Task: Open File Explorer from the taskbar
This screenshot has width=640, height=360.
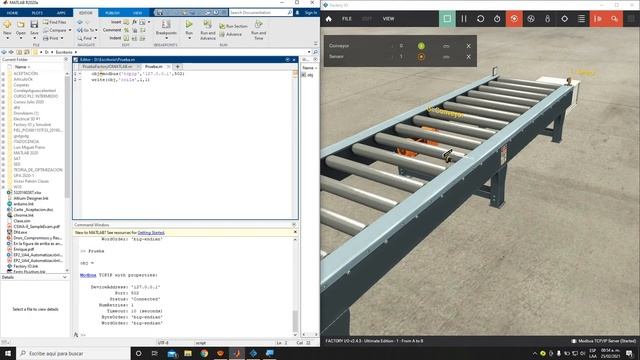Action: pos(188,353)
